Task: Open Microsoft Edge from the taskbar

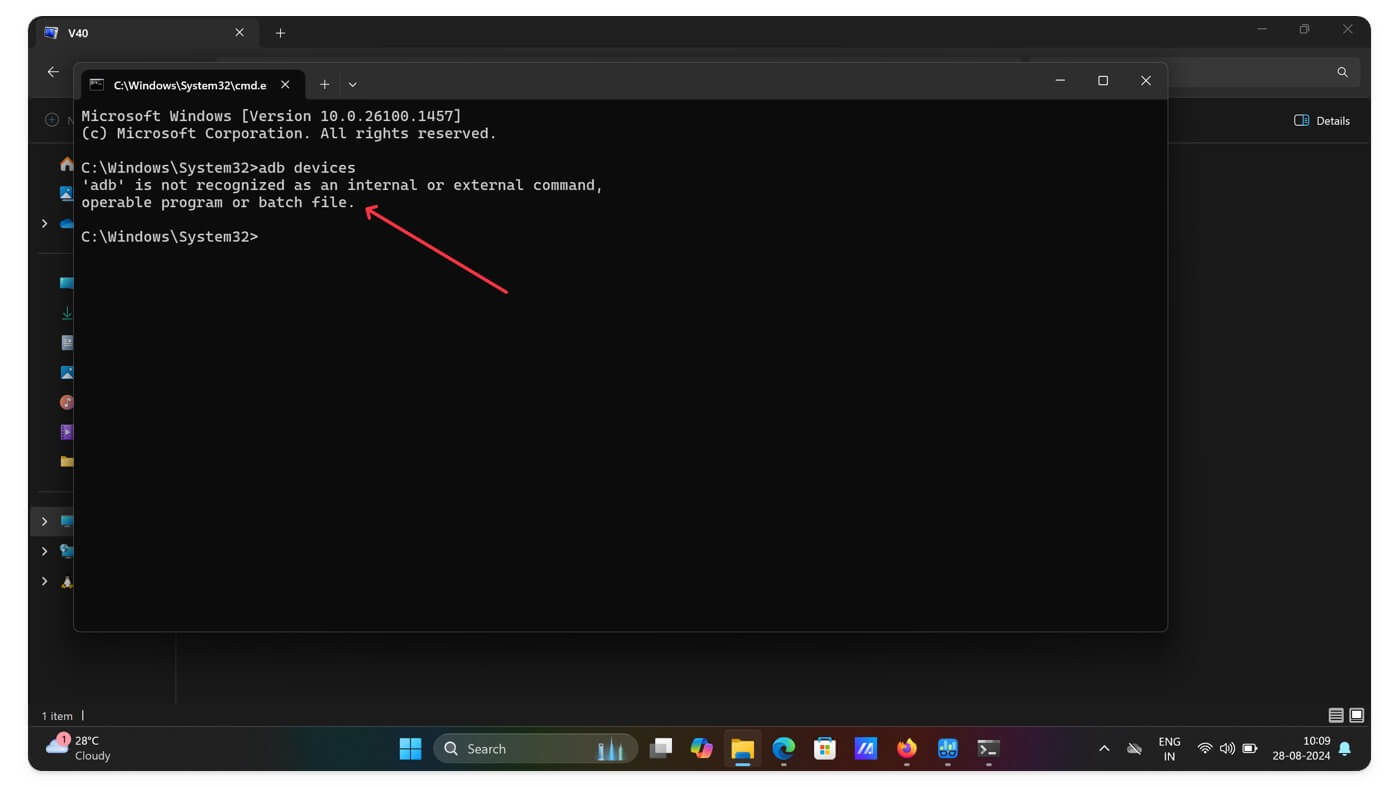Action: [x=783, y=748]
